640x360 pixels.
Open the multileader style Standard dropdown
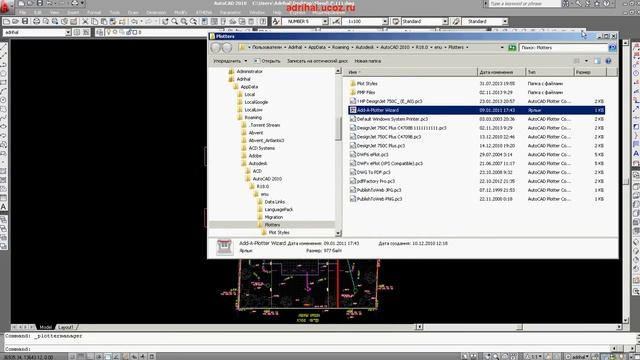(505, 21)
